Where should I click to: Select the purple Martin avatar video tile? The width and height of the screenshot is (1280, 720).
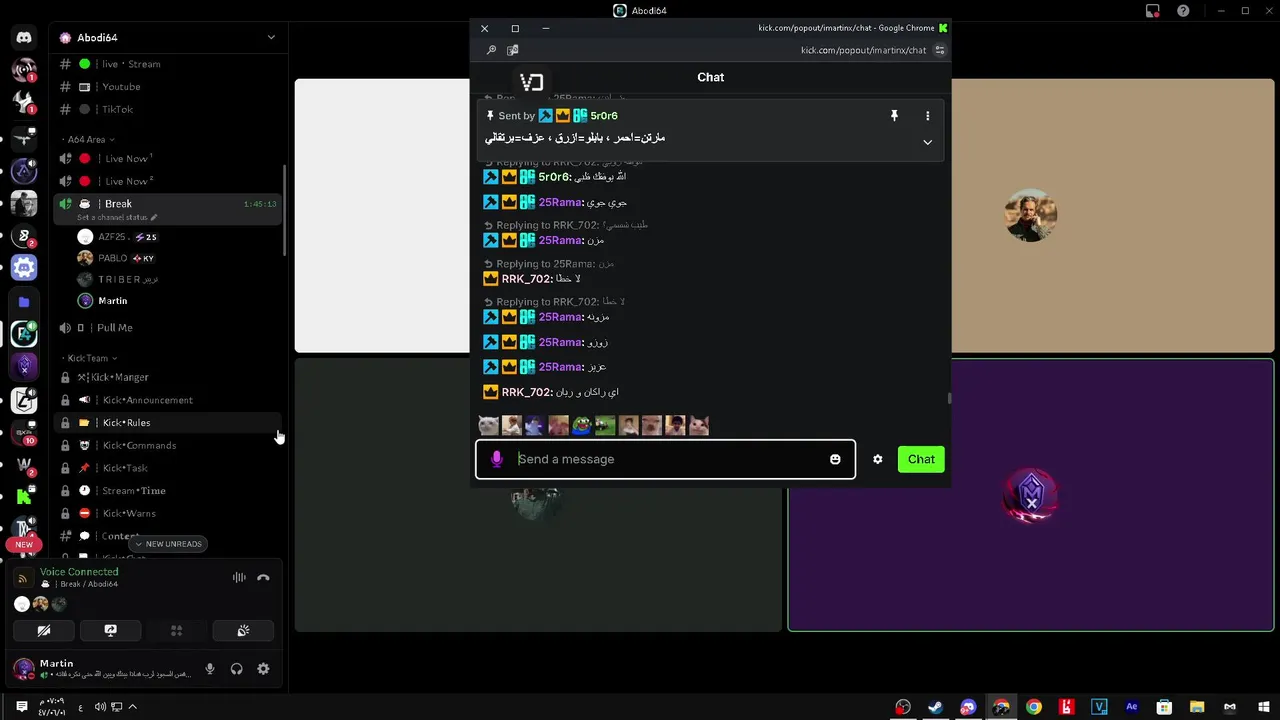click(x=1031, y=495)
